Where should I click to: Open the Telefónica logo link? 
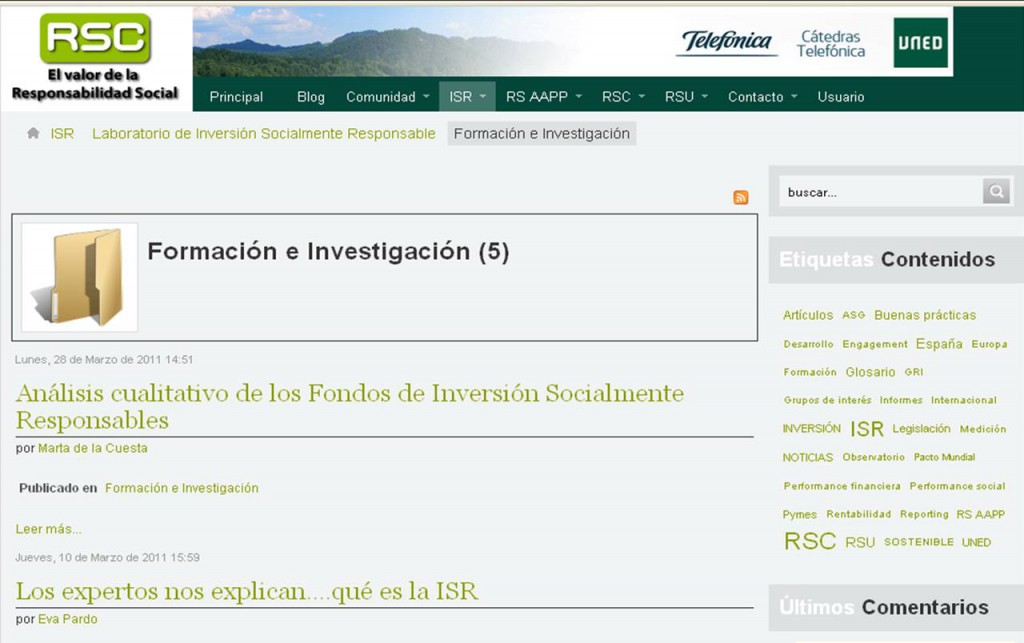727,42
